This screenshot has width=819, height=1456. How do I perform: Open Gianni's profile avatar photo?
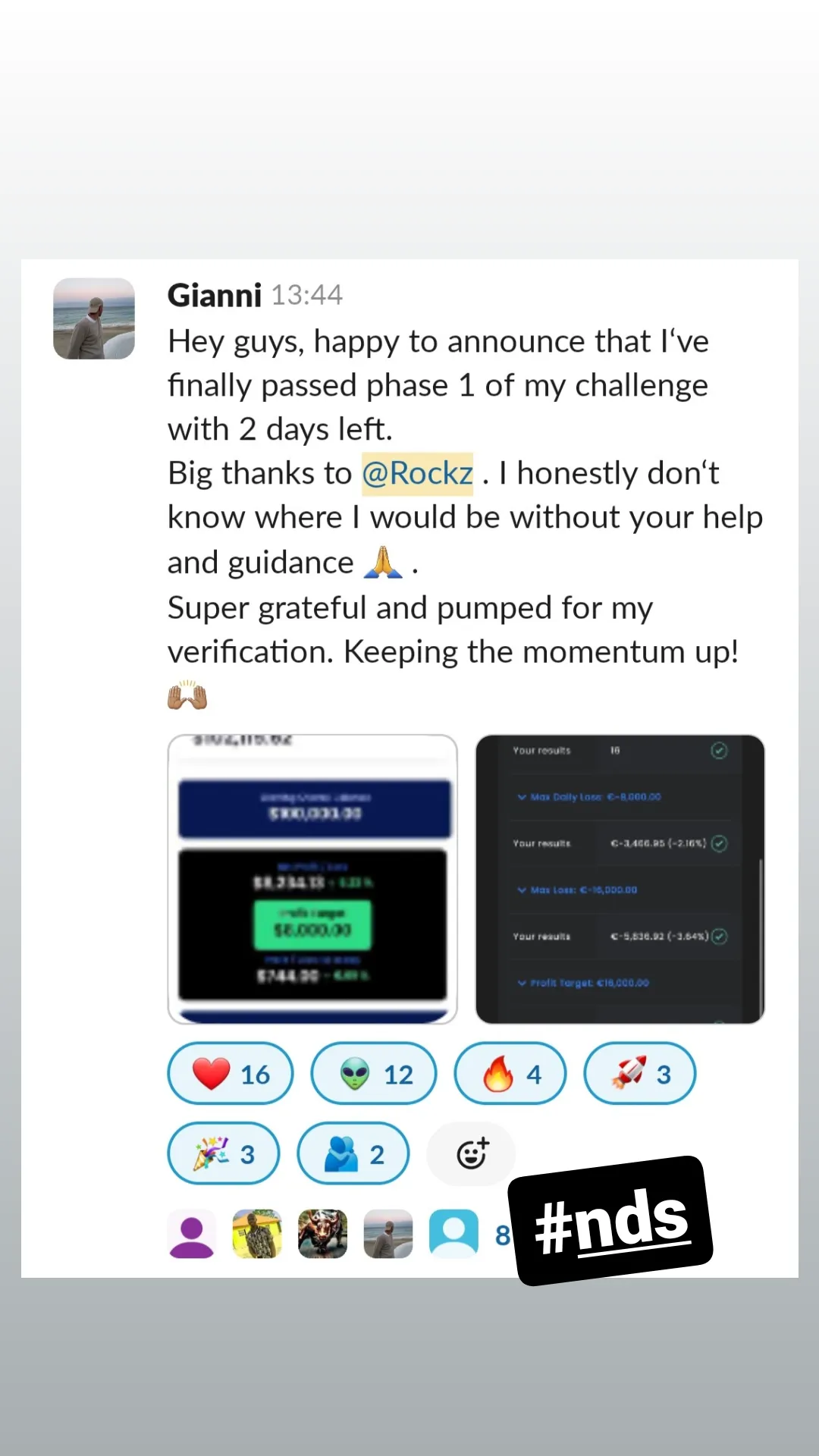click(94, 318)
